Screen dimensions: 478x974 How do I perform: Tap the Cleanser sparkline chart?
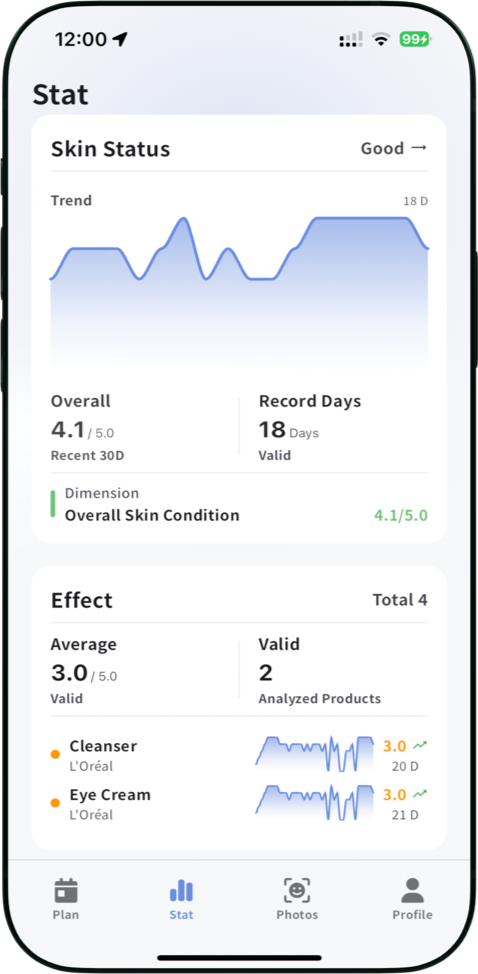point(315,753)
